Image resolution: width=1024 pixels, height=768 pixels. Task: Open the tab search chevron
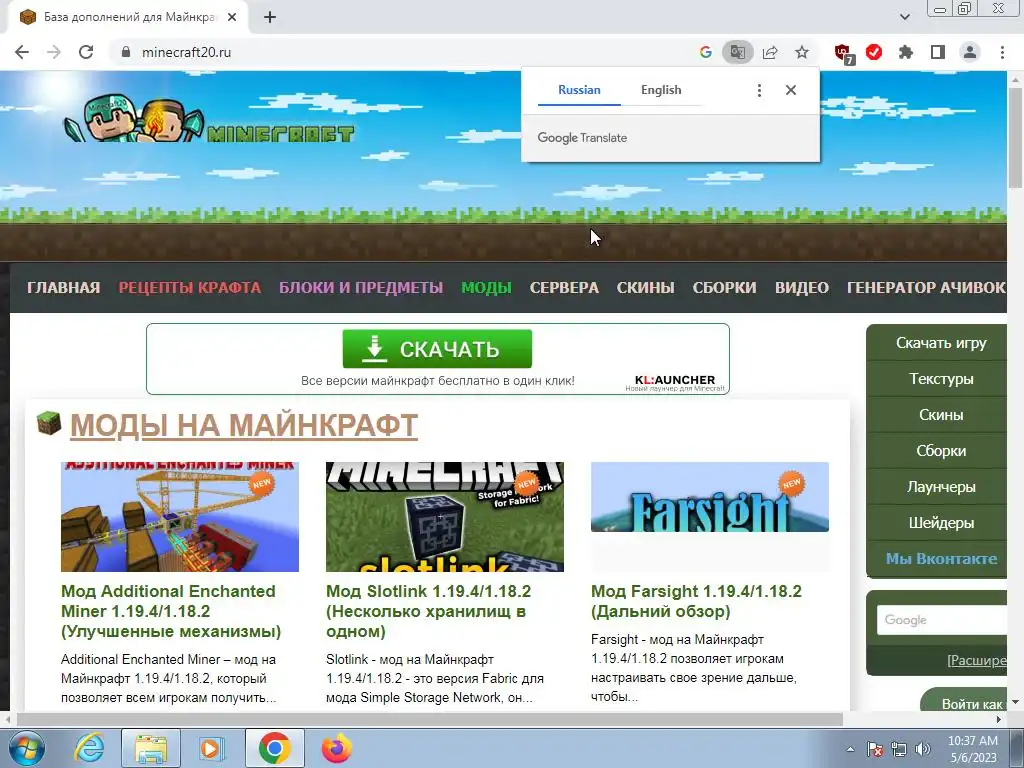904,17
